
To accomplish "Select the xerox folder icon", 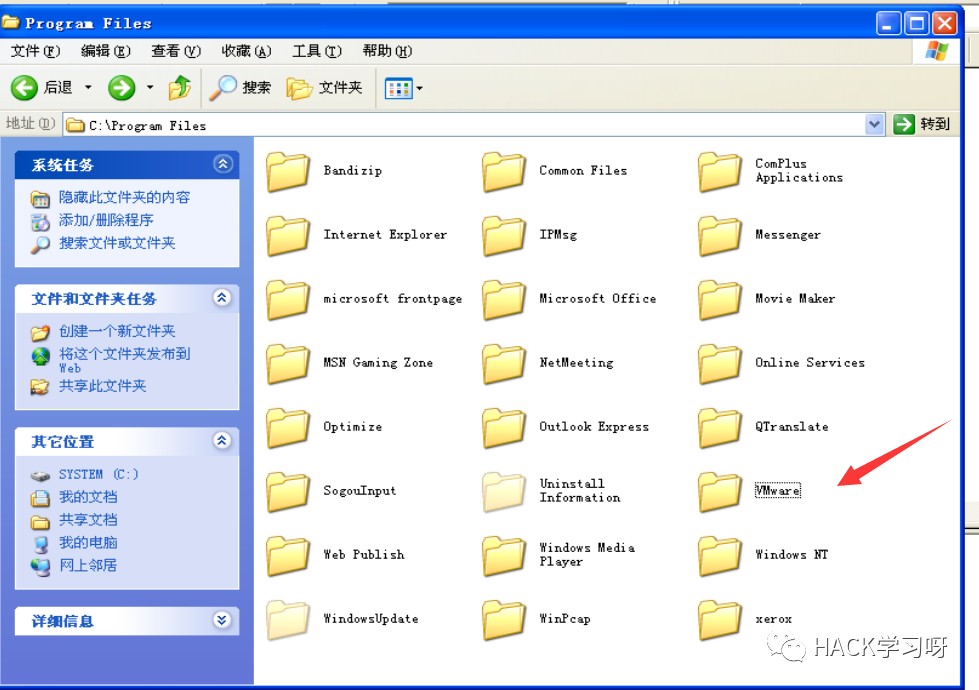I will pyautogui.click(x=720, y=619).
